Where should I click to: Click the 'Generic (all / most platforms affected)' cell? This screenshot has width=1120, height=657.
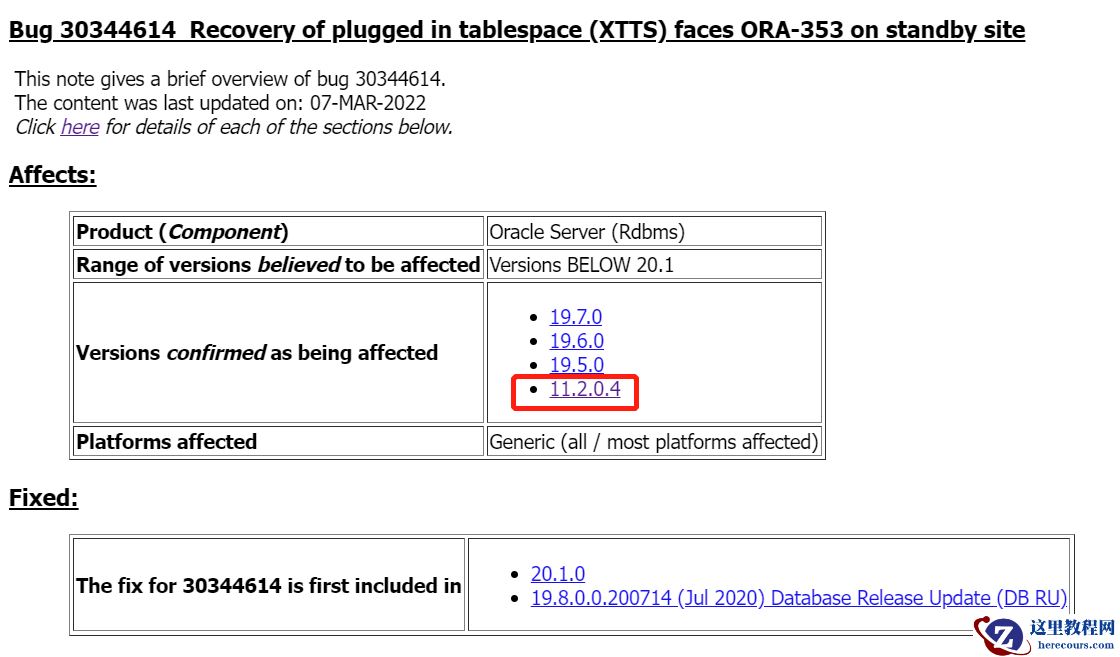(x=654, y=441)
